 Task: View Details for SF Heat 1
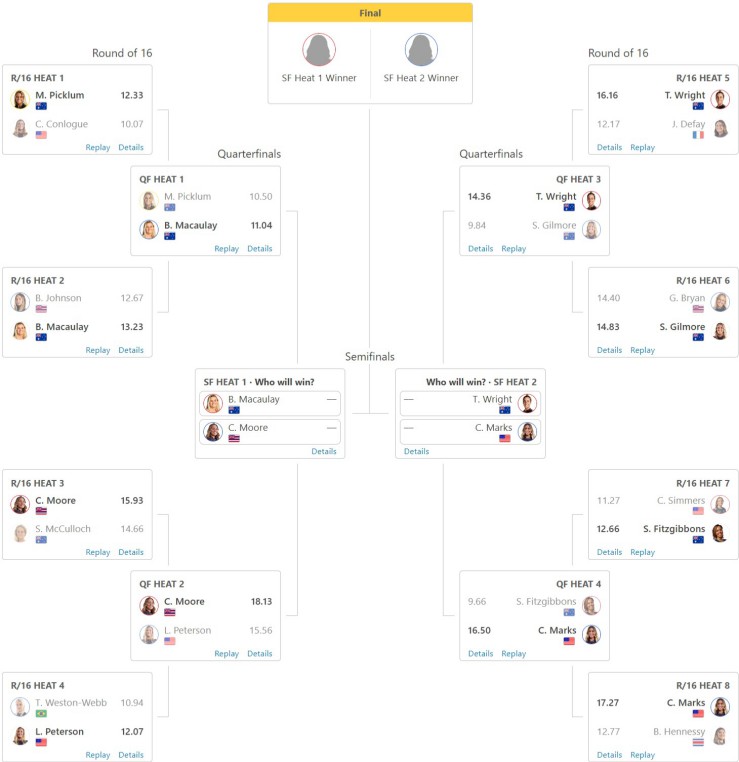tap(324, 452)
